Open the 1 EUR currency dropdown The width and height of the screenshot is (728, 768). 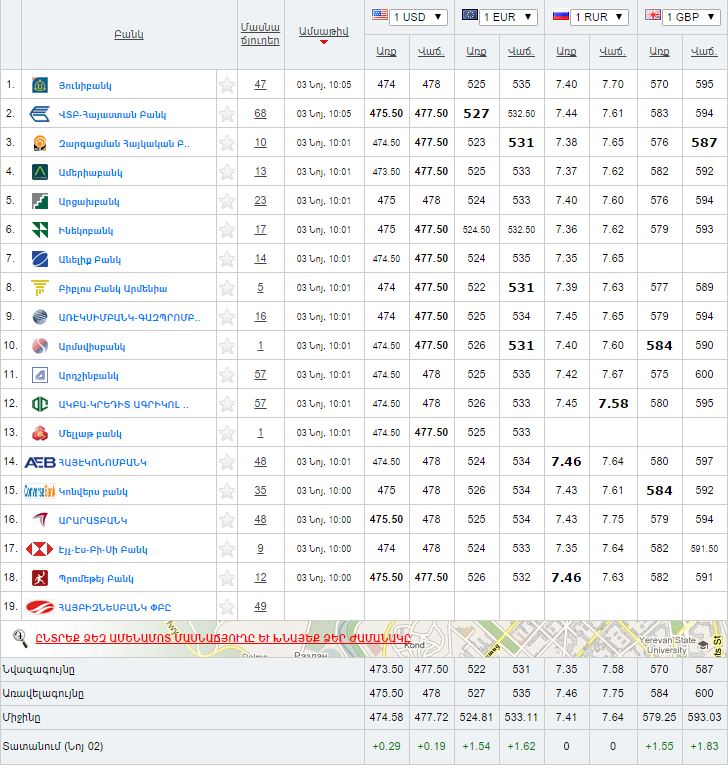click(499, 17)
